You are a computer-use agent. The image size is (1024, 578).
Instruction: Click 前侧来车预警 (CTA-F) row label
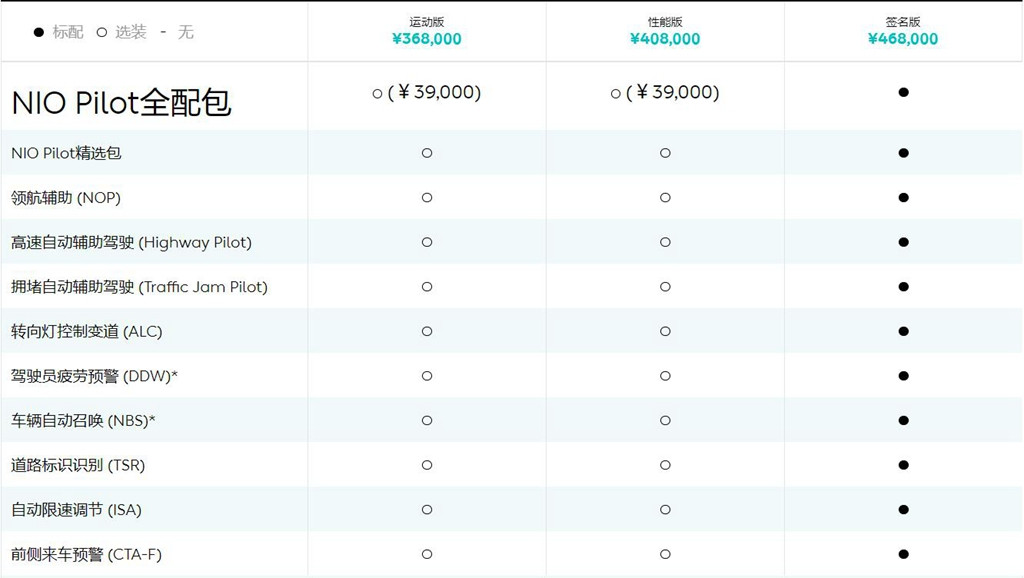(x=86, y=554)
